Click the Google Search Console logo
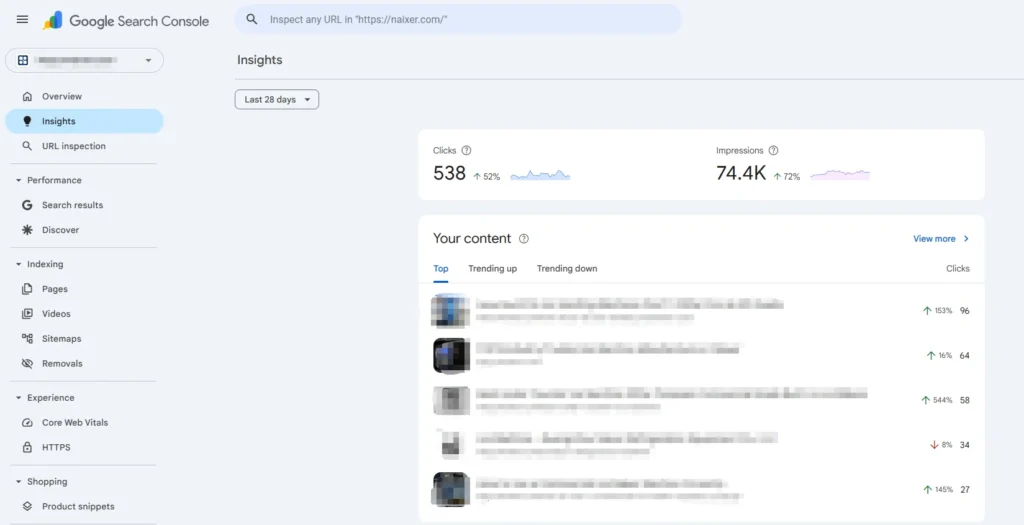Viewport: 1024px width, 525px height. 126,20
